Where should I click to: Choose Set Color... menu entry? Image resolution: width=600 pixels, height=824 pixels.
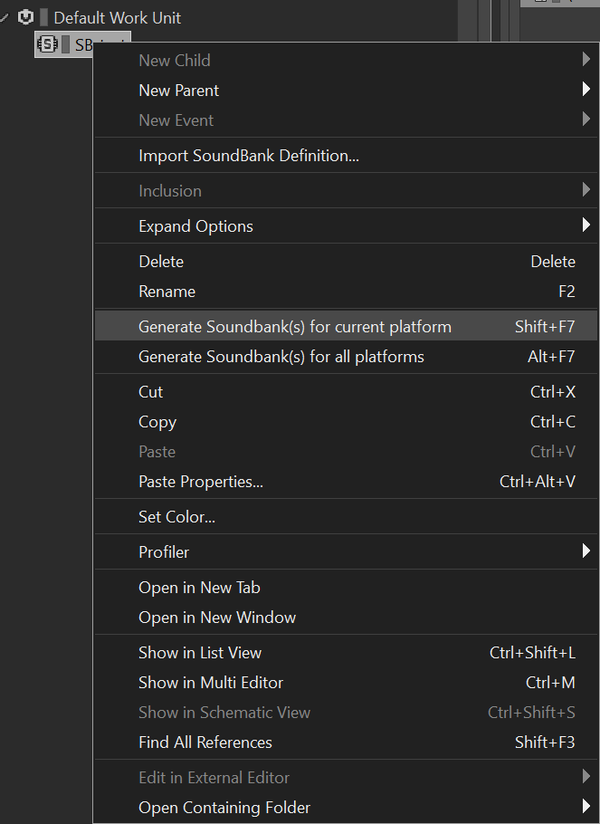click(177, 517)
